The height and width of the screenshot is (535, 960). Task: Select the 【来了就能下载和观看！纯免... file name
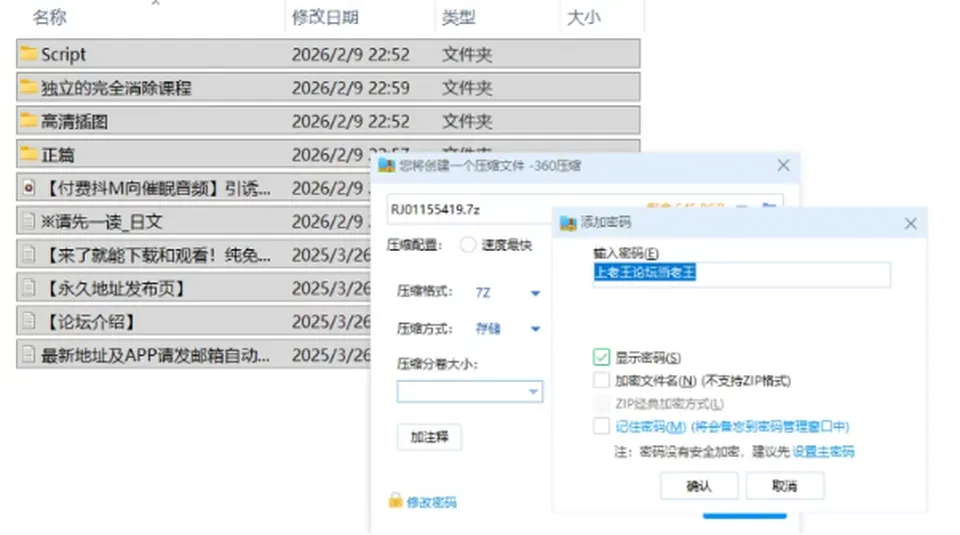[156, 255]
